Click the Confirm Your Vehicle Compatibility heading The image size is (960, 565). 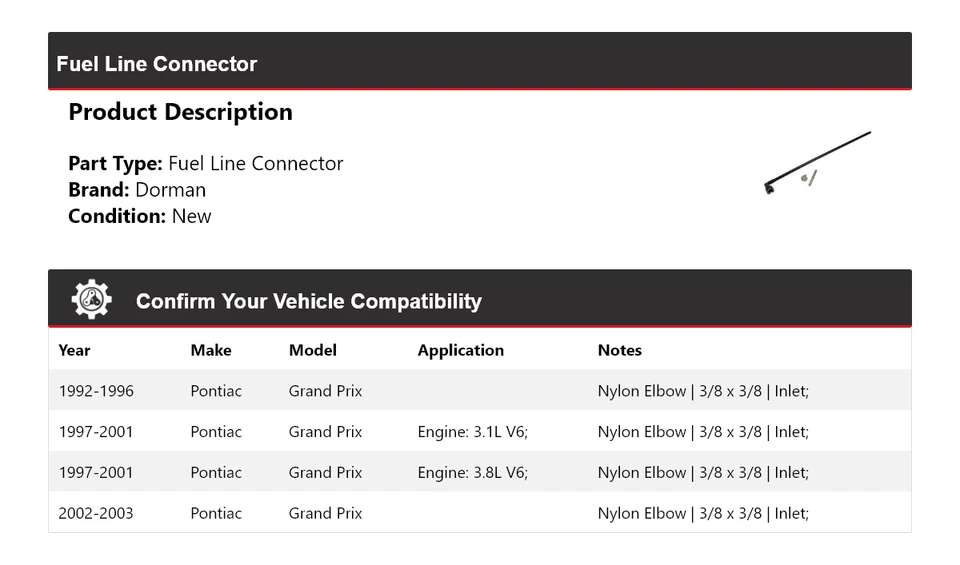(x=308, y=301)
